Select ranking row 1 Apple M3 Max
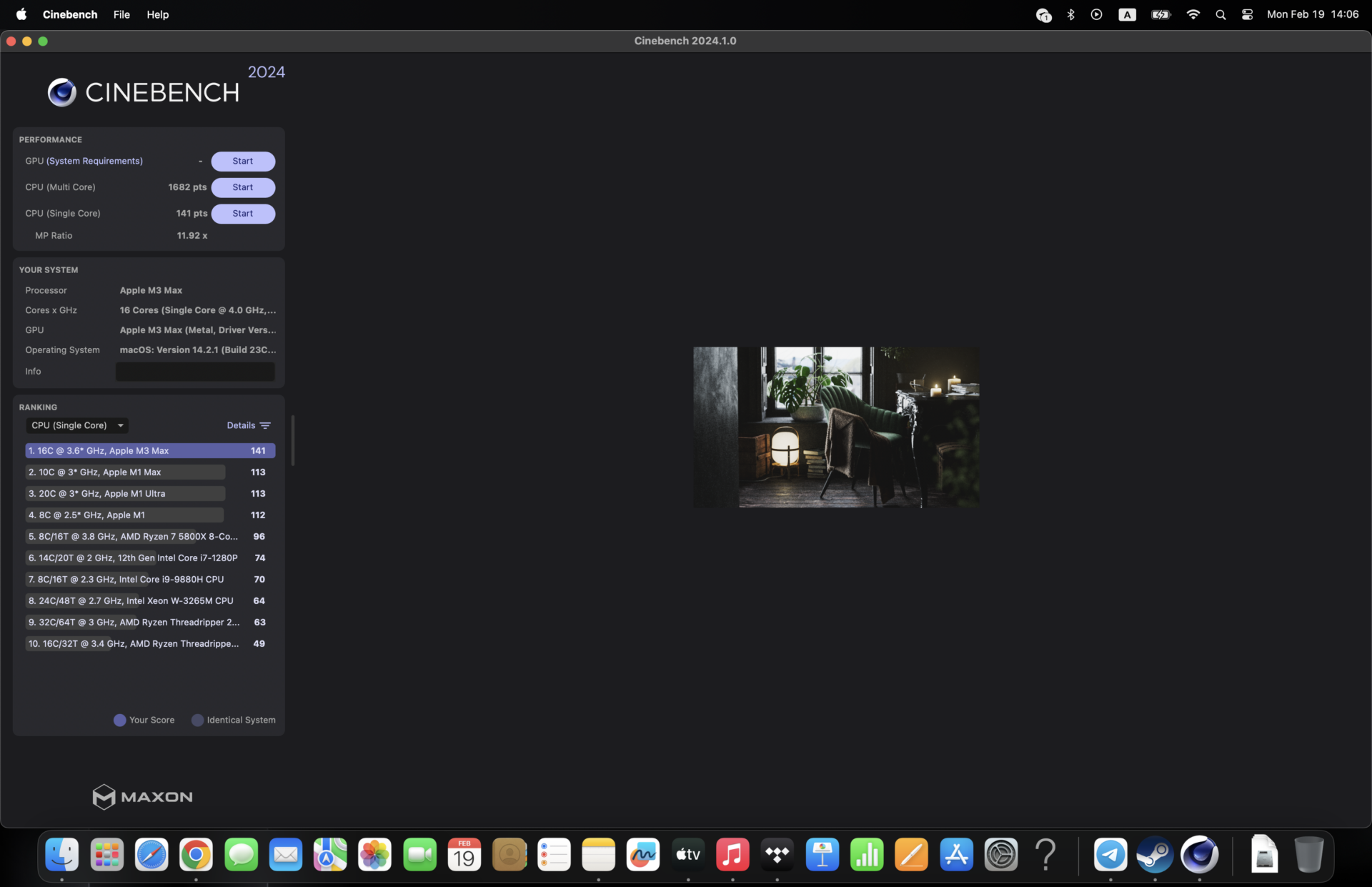Screen dimensions: 1372x887 pyautogui.click(x=150, y=451)
